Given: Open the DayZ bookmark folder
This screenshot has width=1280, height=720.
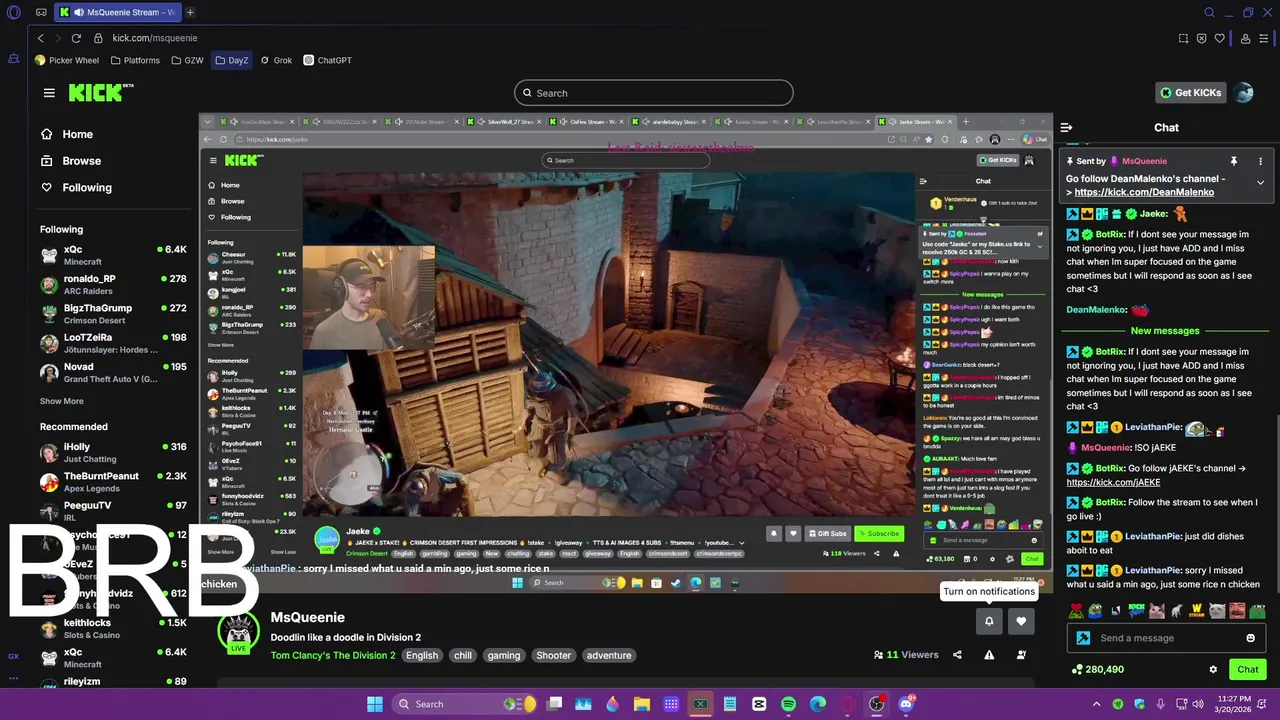Looking at the screenshot, I should click(231, 60).
